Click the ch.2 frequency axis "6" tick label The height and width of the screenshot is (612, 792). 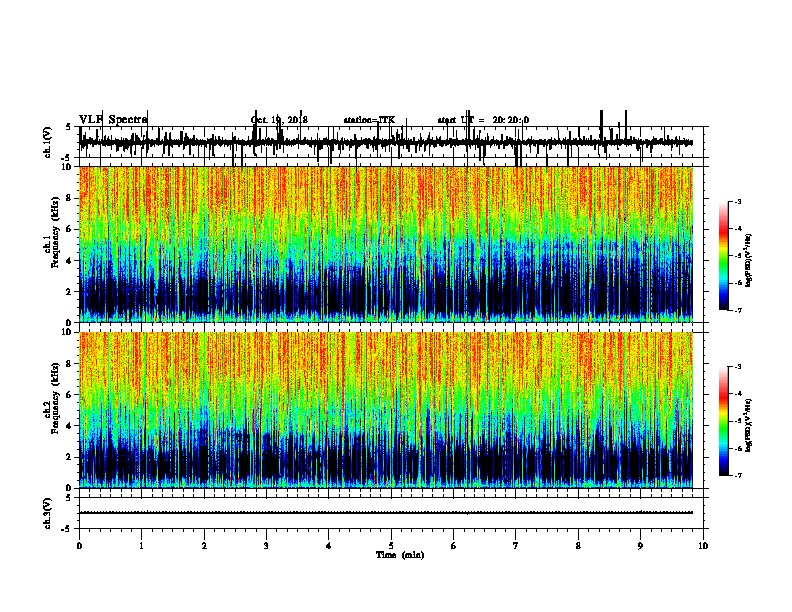click(71, 394)
